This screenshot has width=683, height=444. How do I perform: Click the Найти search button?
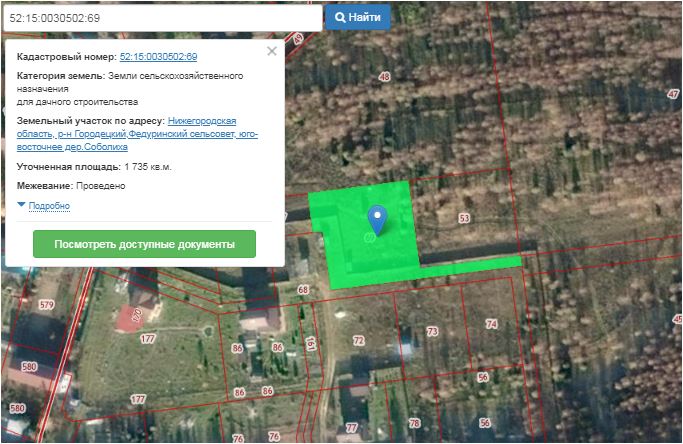tap(357, 18)
